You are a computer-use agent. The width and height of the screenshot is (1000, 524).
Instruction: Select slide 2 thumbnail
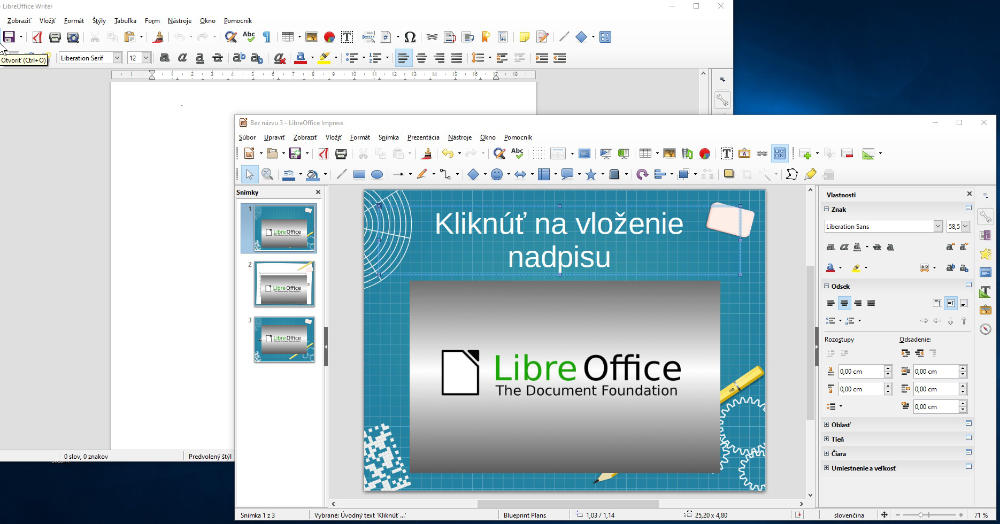click(x=284, y=284)
